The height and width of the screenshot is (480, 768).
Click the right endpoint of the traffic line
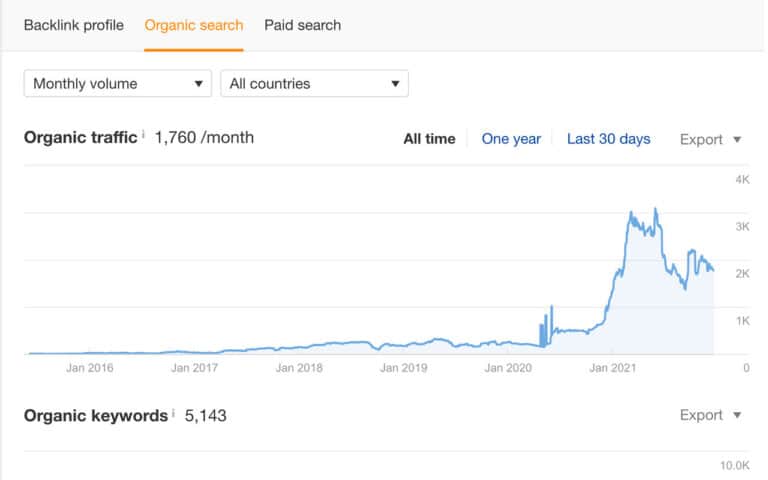(x=713, y=271)
